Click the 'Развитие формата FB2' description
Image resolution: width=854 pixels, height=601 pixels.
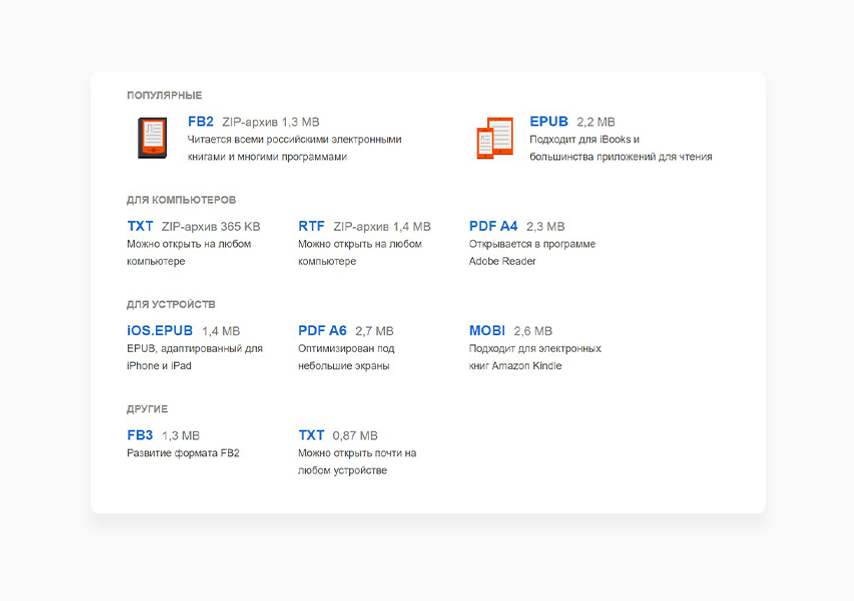[183, 453]
